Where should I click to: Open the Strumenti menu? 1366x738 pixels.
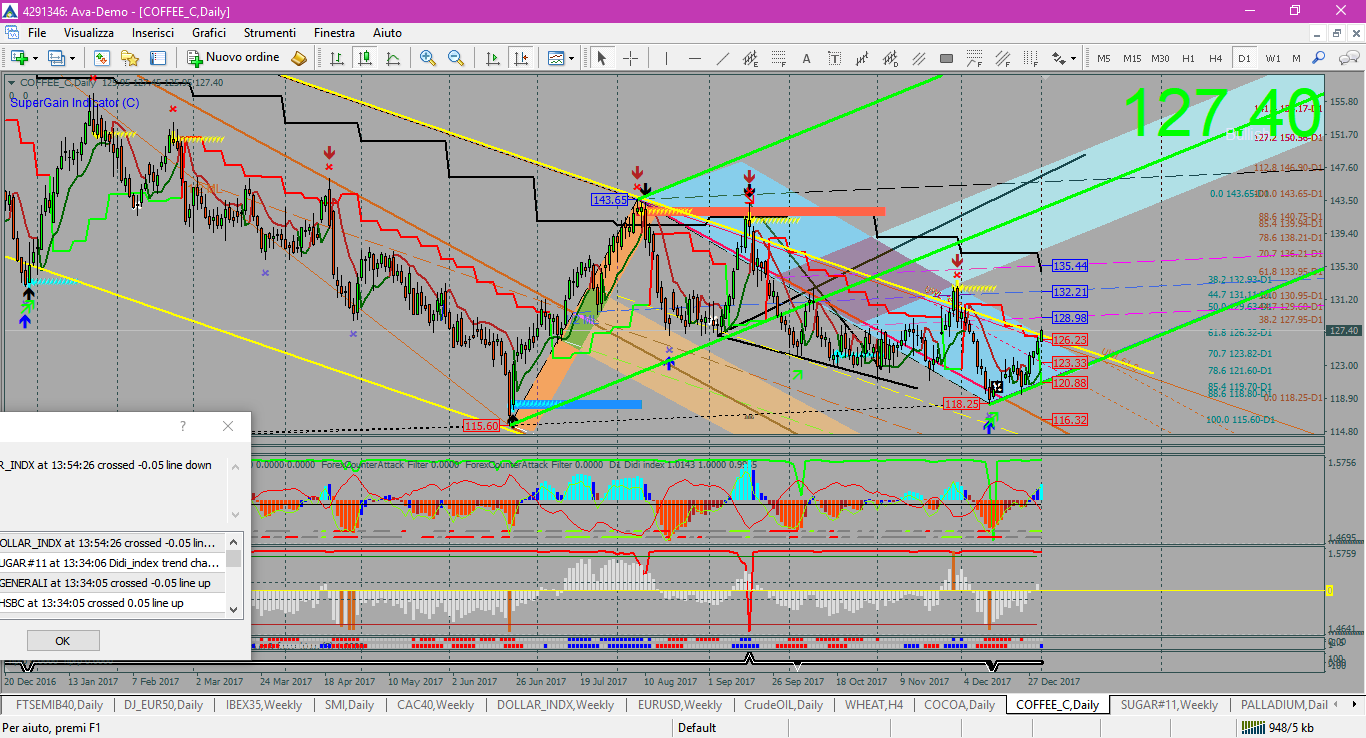click(x=269, y=33)
